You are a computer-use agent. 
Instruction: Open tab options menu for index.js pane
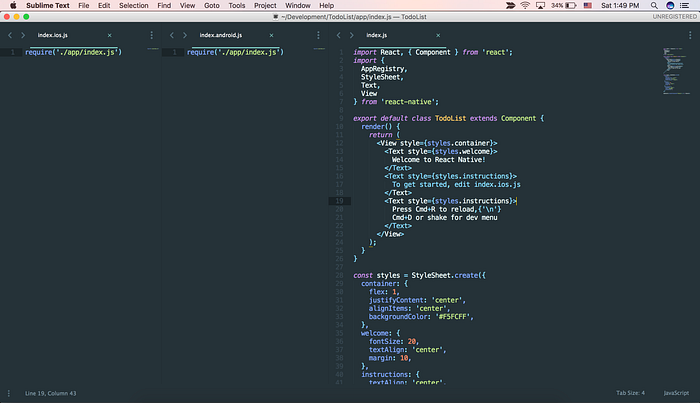point(690,35)
